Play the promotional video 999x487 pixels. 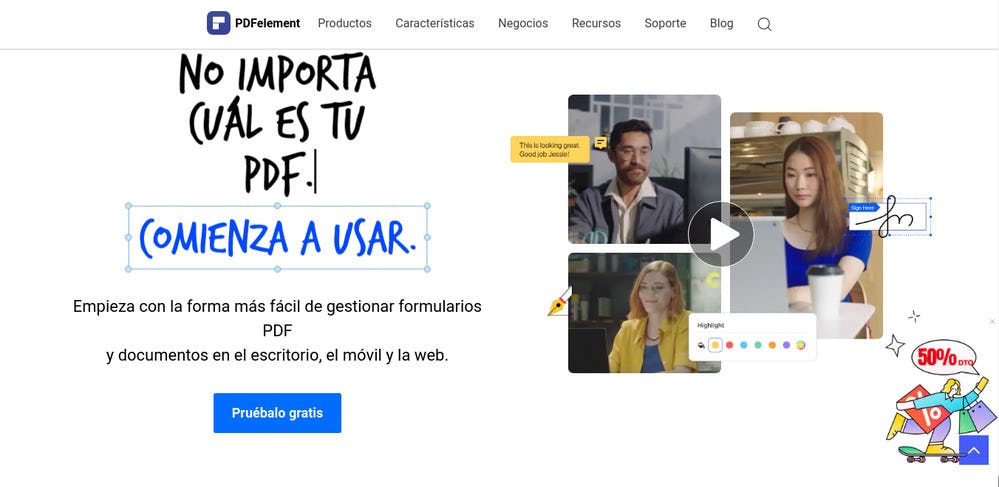tap(721, 234)
